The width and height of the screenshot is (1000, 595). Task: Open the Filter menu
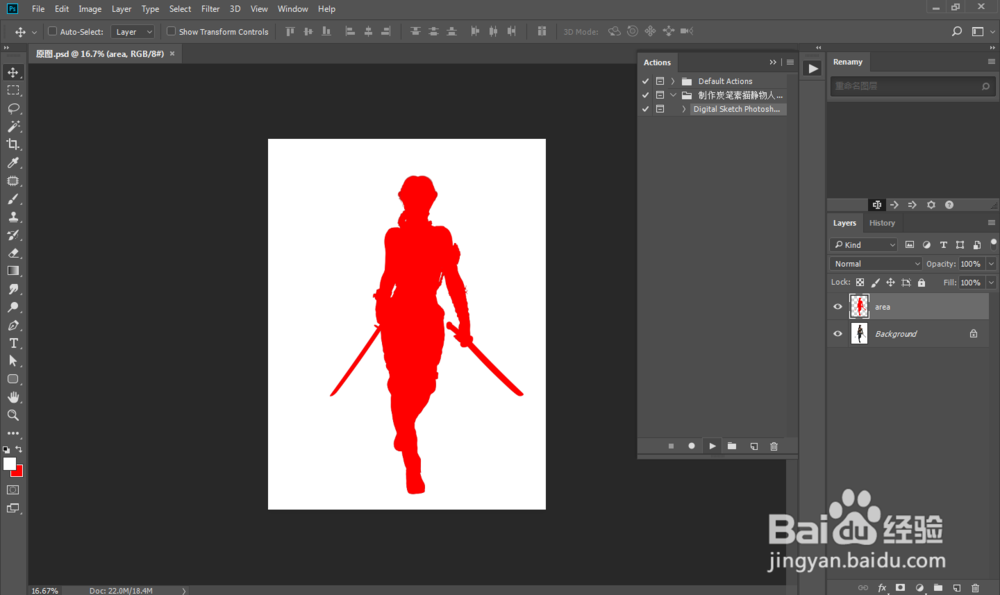point(210,8)
